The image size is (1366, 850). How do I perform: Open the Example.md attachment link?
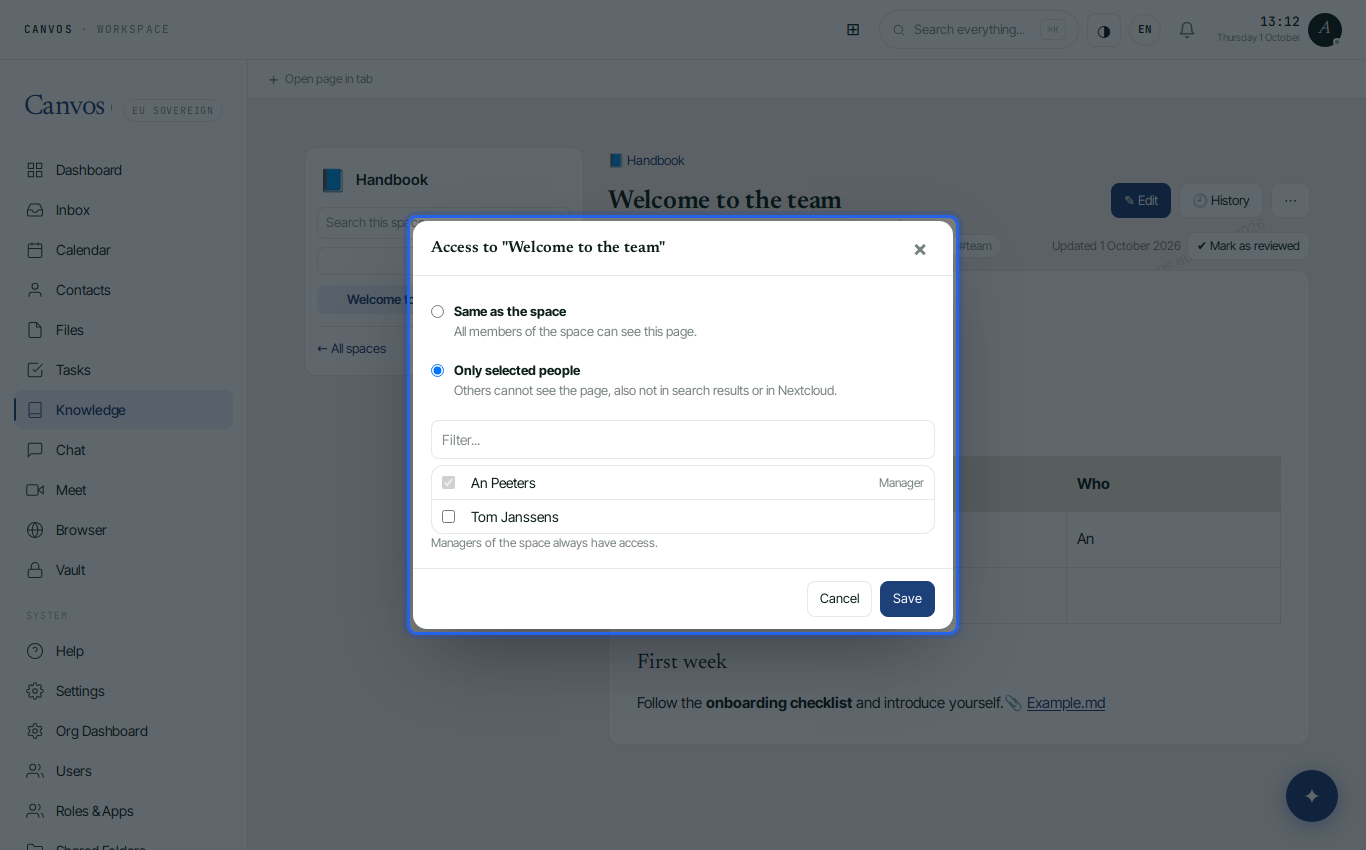1066,703
